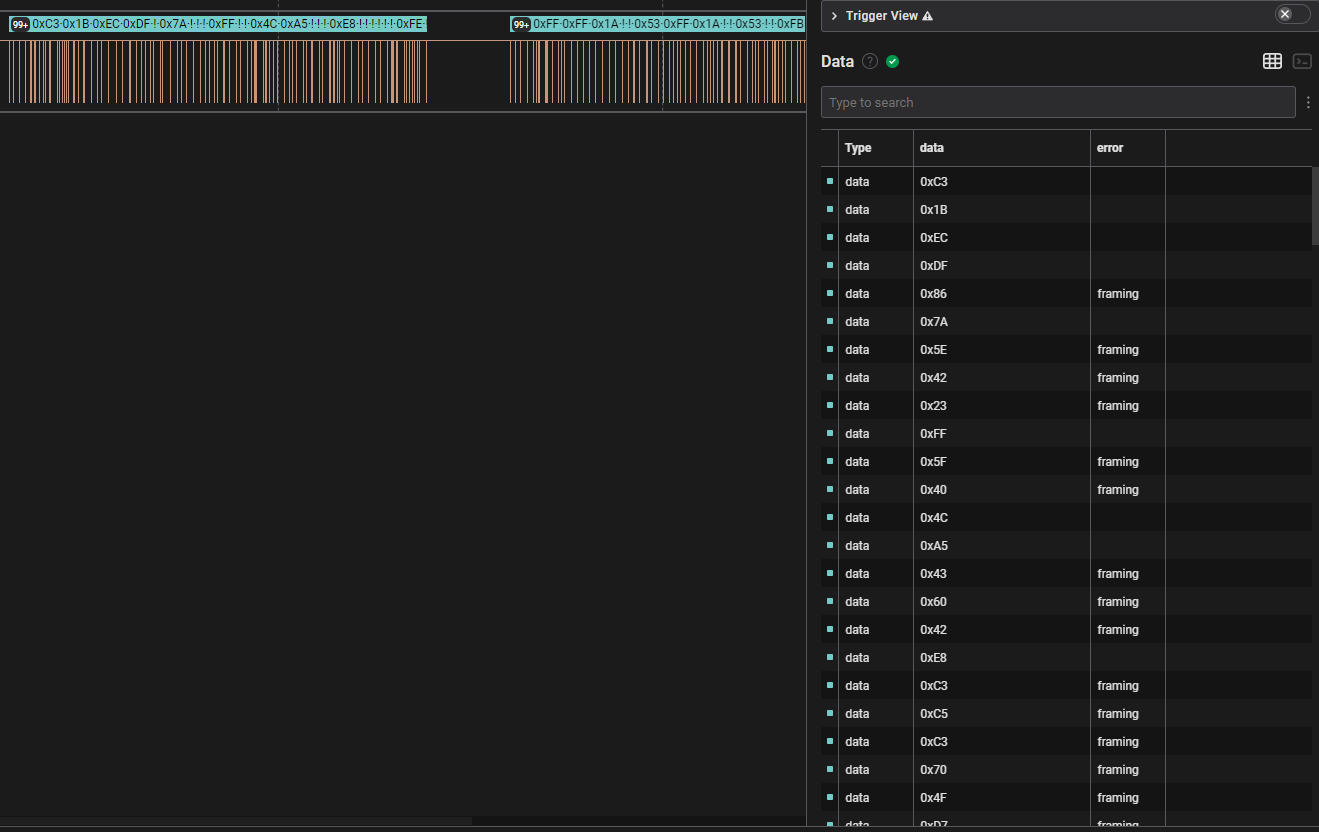Click the row marker square for 0x40
The width and height of the screenshot is (1319, 832).
point(830,489)
